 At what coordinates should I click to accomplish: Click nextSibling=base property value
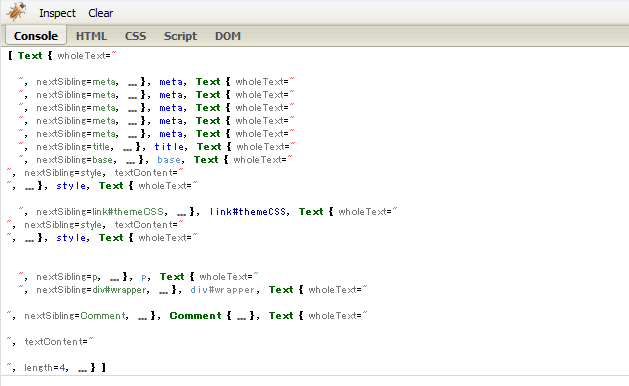(102, 160)
